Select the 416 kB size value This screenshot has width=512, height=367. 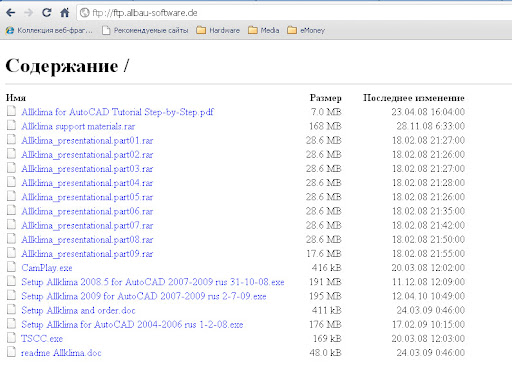point(327,268)
